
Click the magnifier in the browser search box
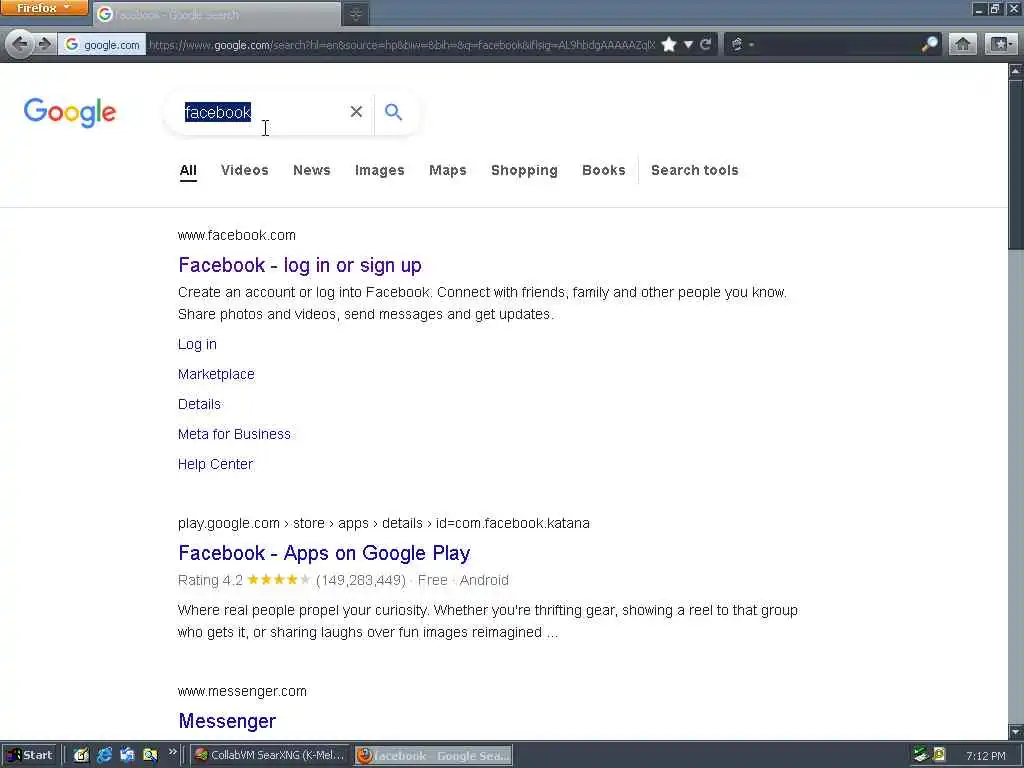click(x=929, y=44)
